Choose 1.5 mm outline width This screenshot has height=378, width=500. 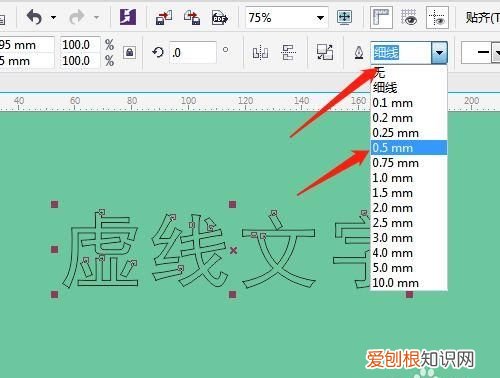pyautogui.click(x=409, y=193)
